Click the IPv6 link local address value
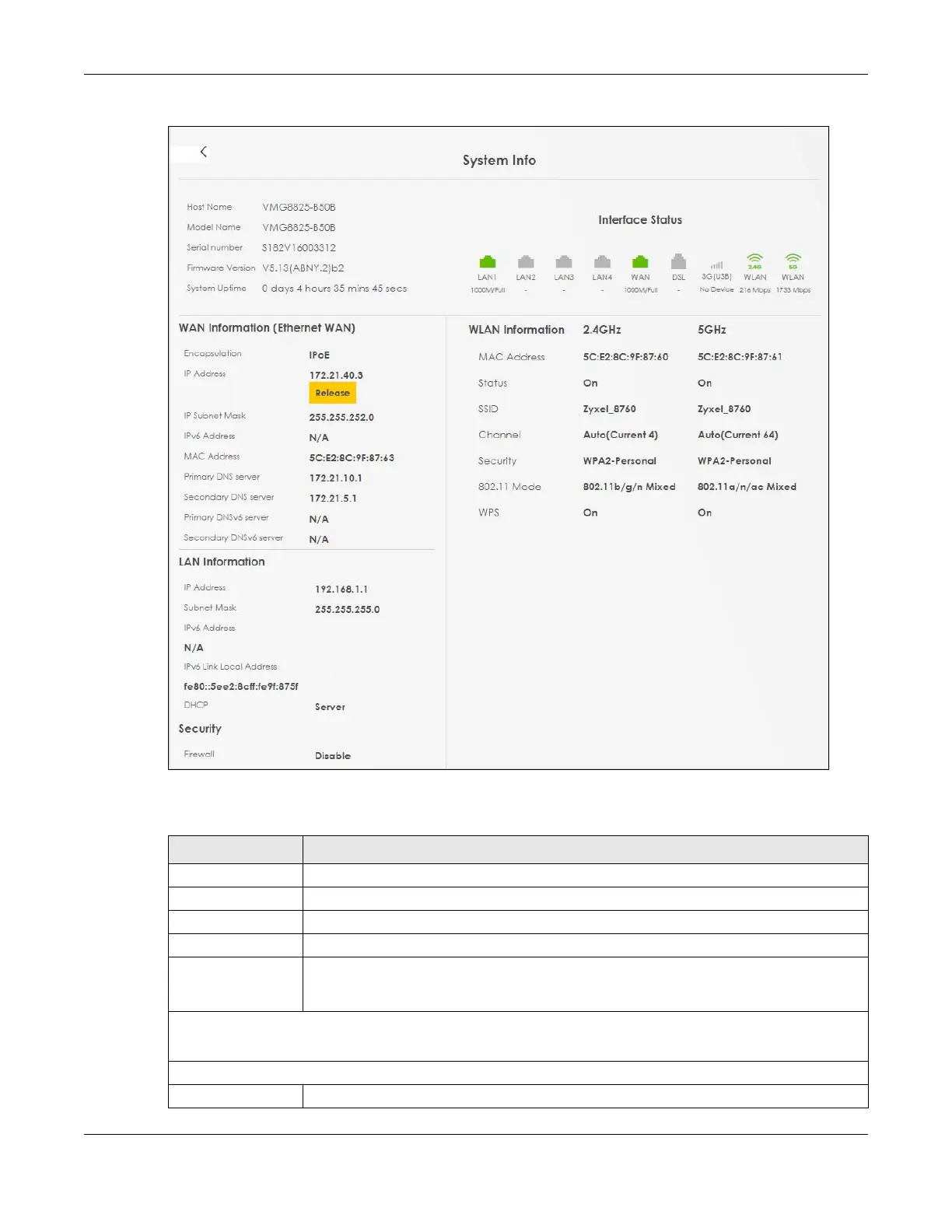The height and width of the screenshot is (1232, 952). (x=241, y=687)
